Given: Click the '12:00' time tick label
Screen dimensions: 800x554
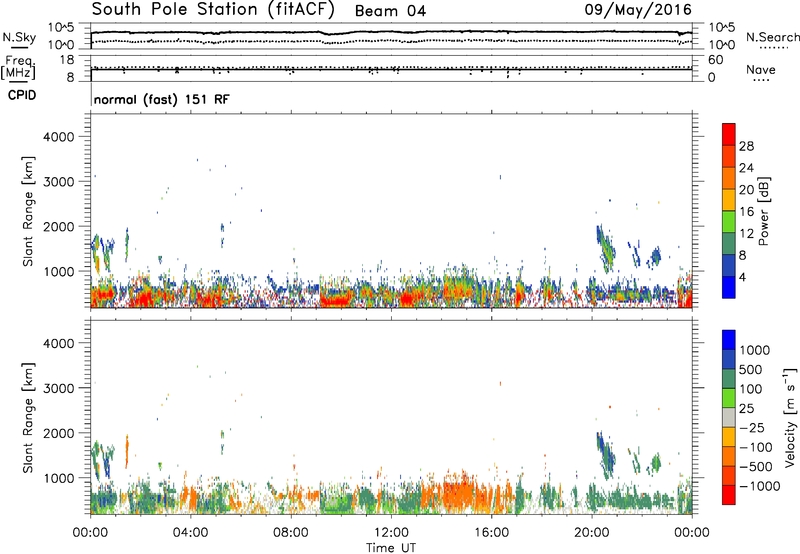Looking at the screenshot, I should (391, 533).
